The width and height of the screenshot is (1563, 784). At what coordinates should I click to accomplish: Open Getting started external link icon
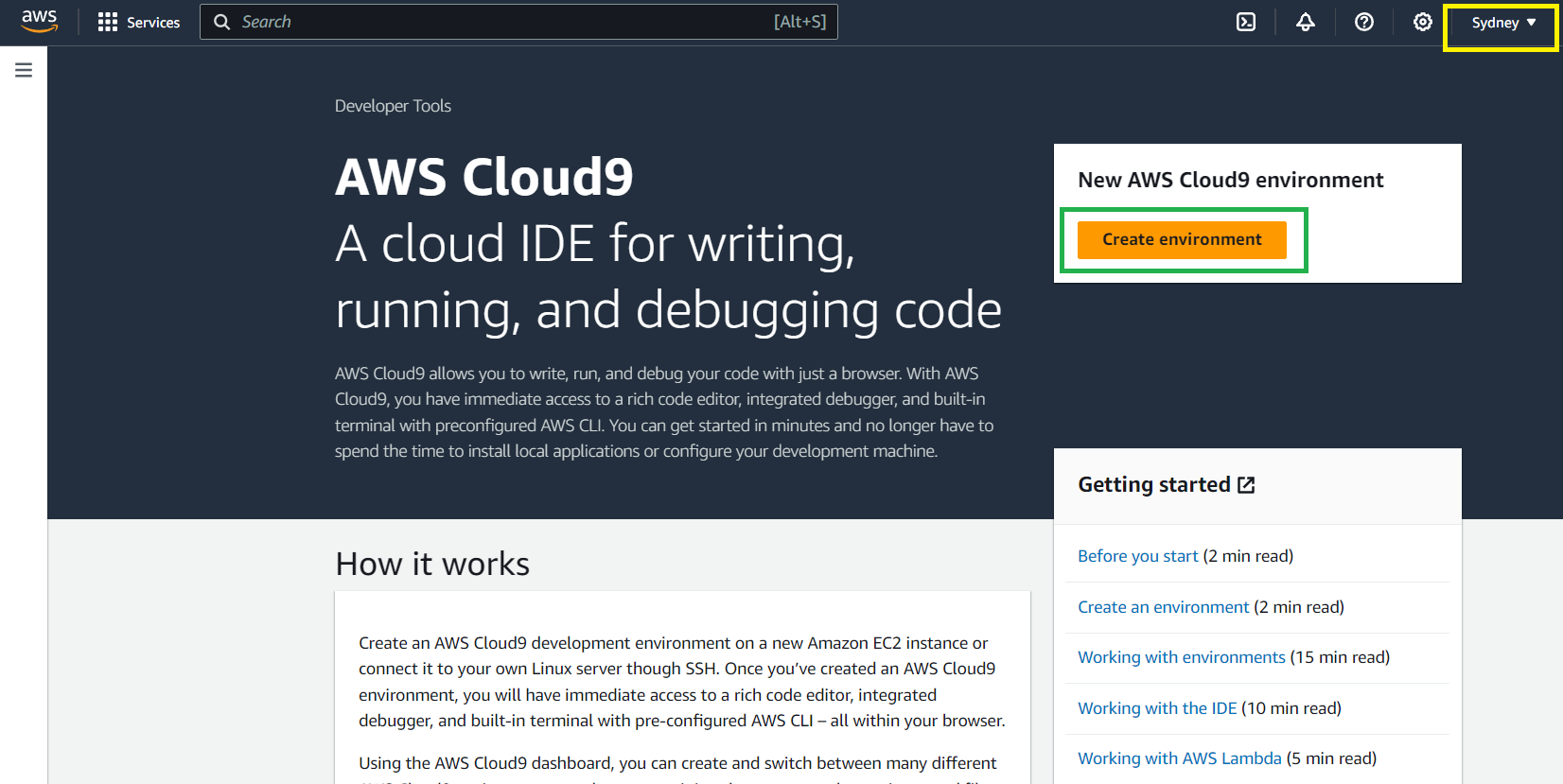(x=1247, y=485)
